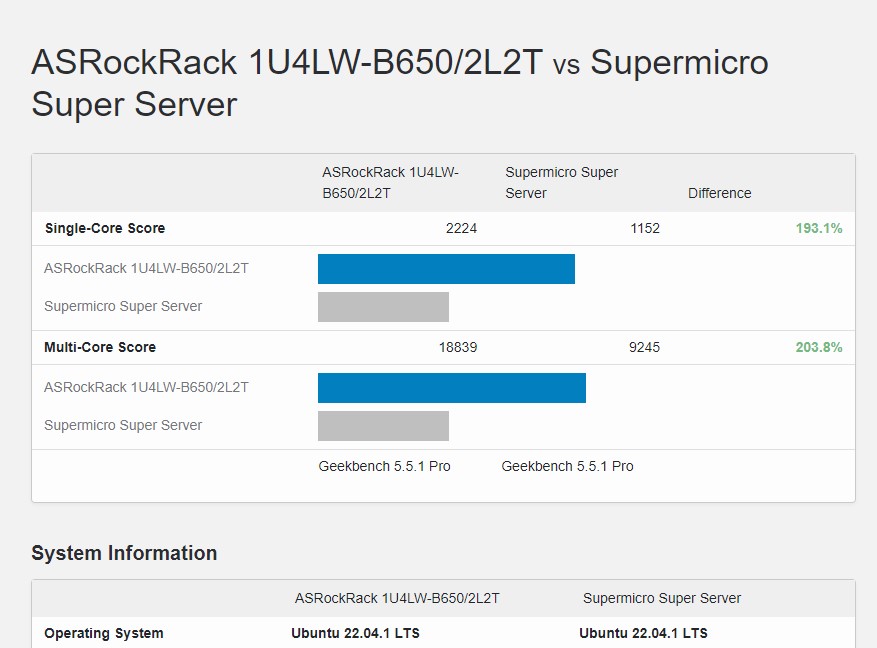
Task: Click the 1152 single-core score
Action: click(x=644, y=228)
